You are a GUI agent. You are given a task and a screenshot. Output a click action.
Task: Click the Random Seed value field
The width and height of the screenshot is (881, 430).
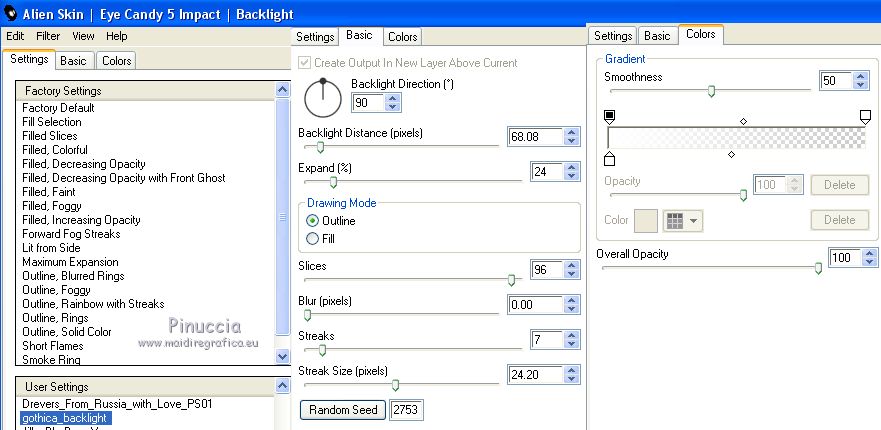click(406, 410)
